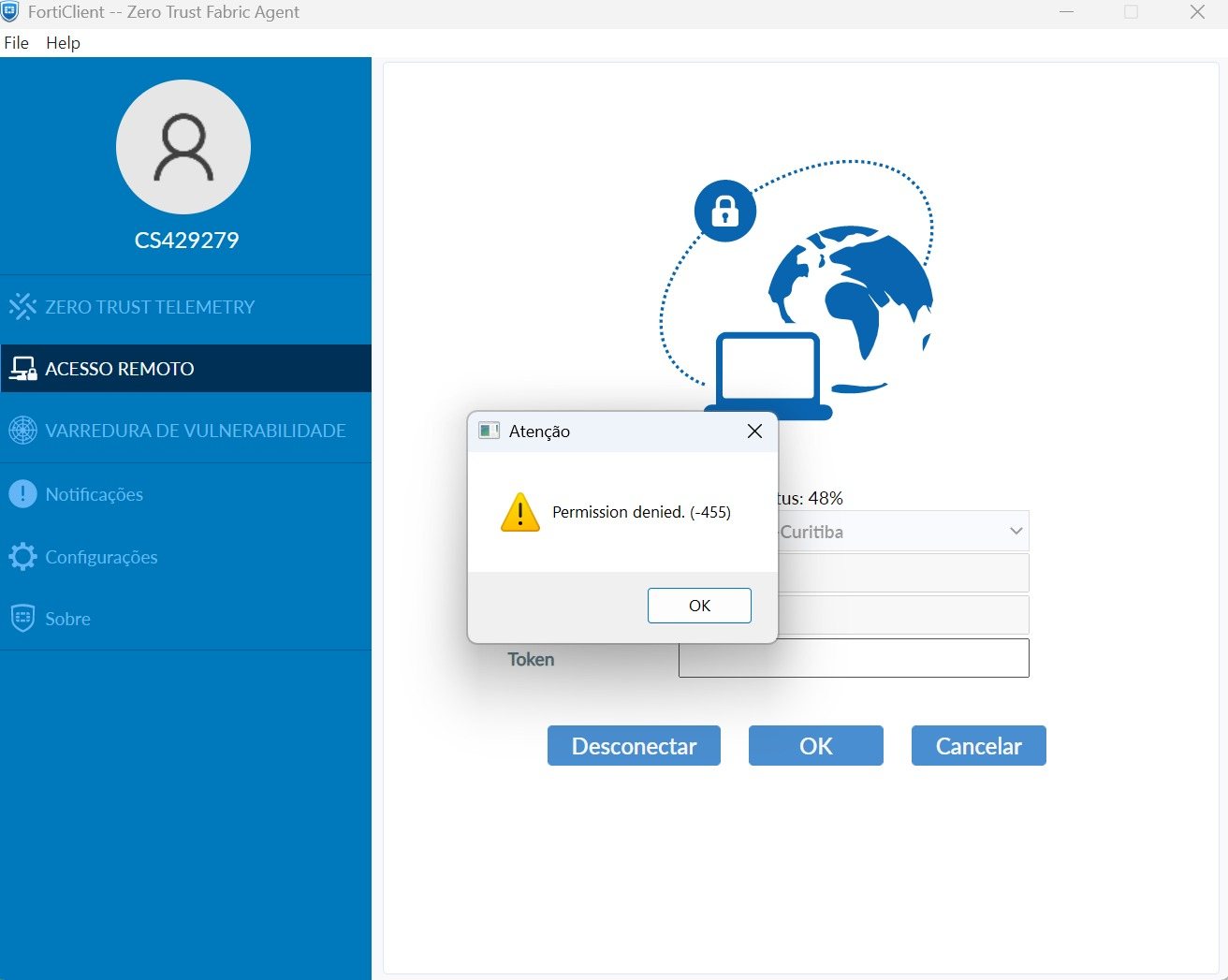
Task: Click the username CS429279 text
Action: click(x=186, y=241)
